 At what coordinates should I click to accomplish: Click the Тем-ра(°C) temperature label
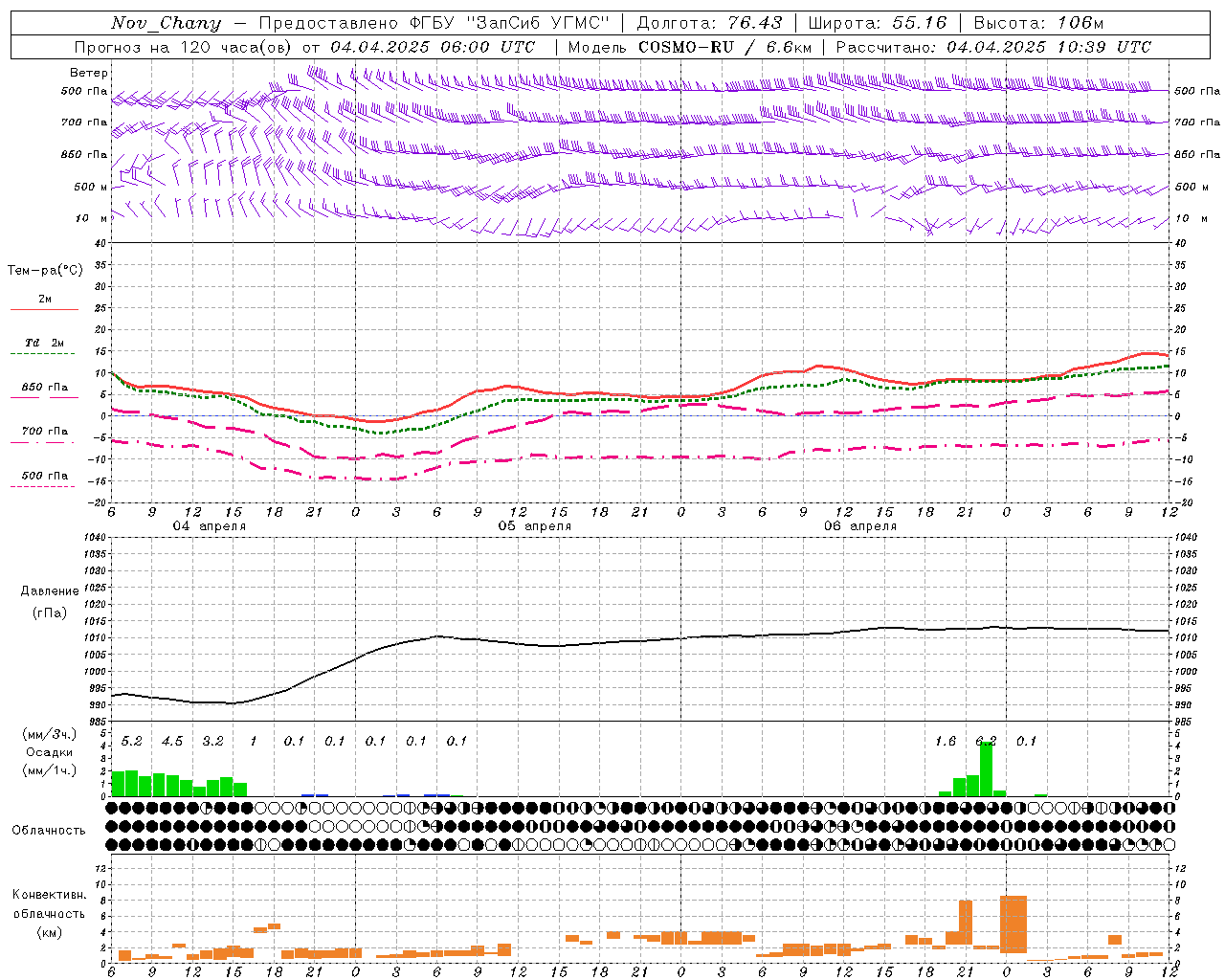(x=45, y=271)
